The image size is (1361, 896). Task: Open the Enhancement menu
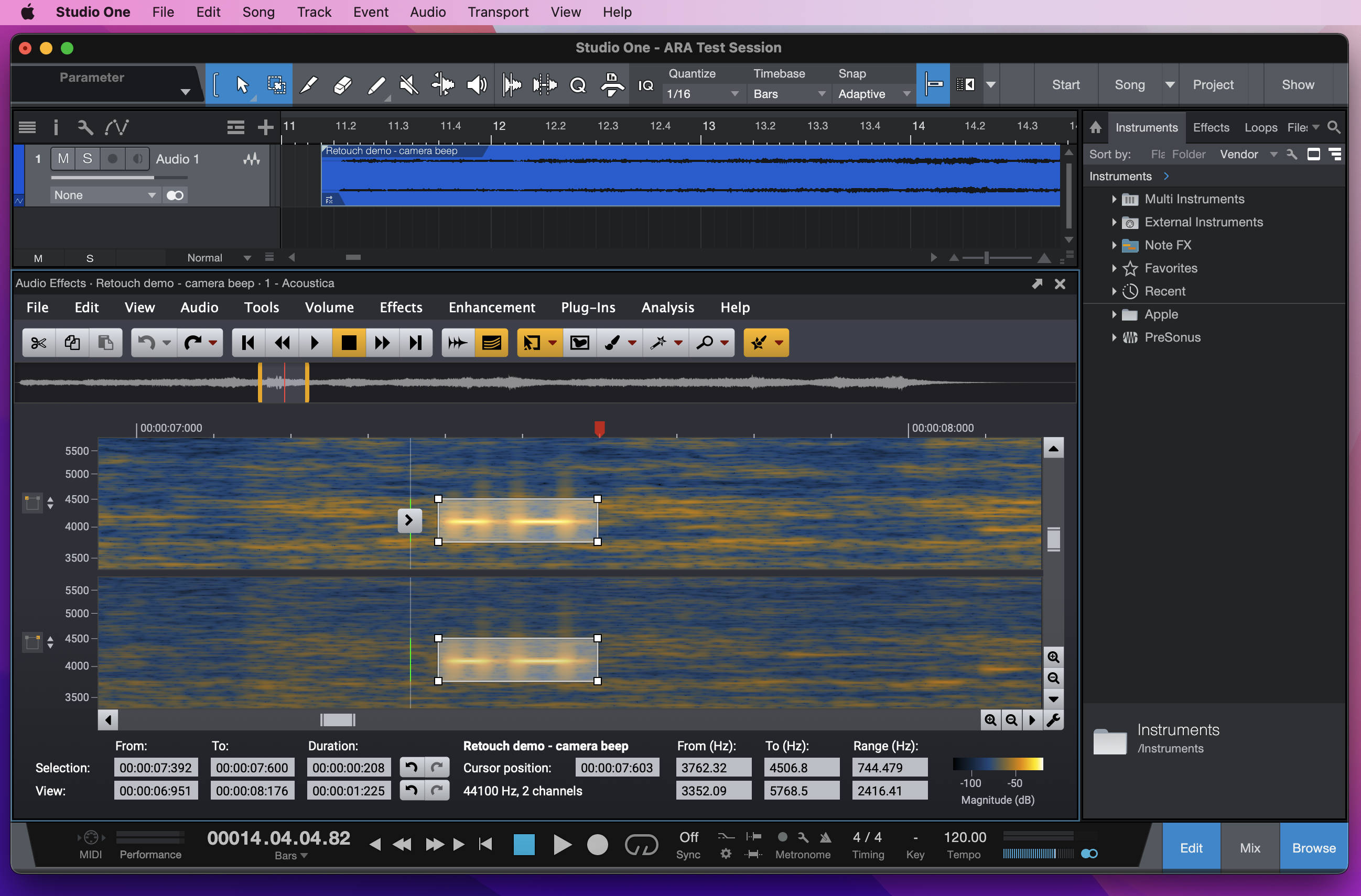coord(491,307)
